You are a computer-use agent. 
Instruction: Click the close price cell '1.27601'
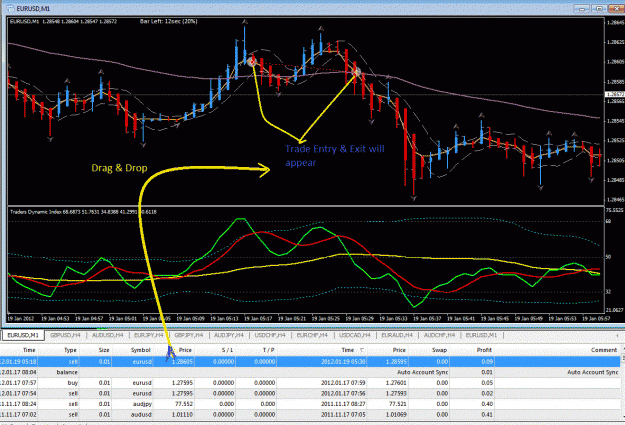tap(395, 383)
